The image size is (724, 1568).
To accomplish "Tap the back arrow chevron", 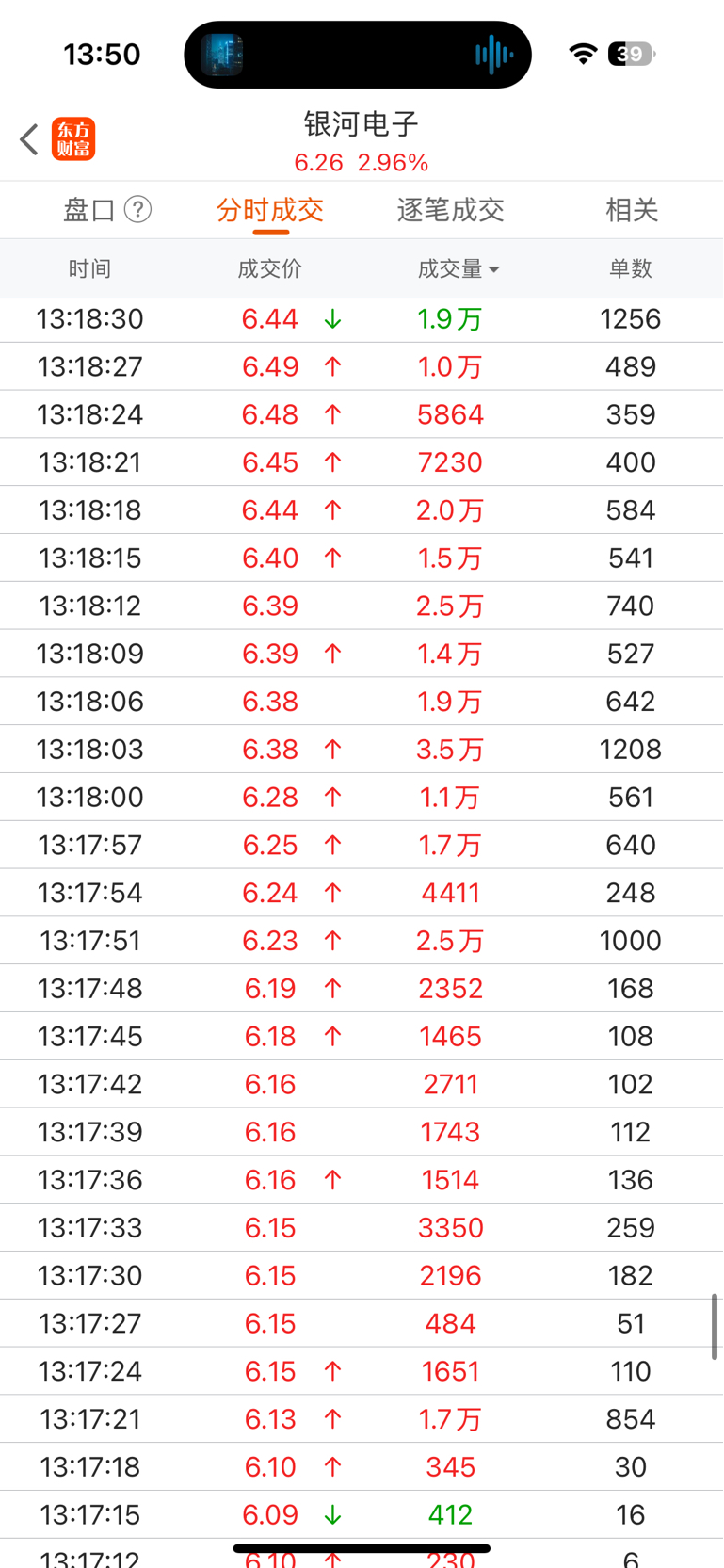I will point(29,139).
